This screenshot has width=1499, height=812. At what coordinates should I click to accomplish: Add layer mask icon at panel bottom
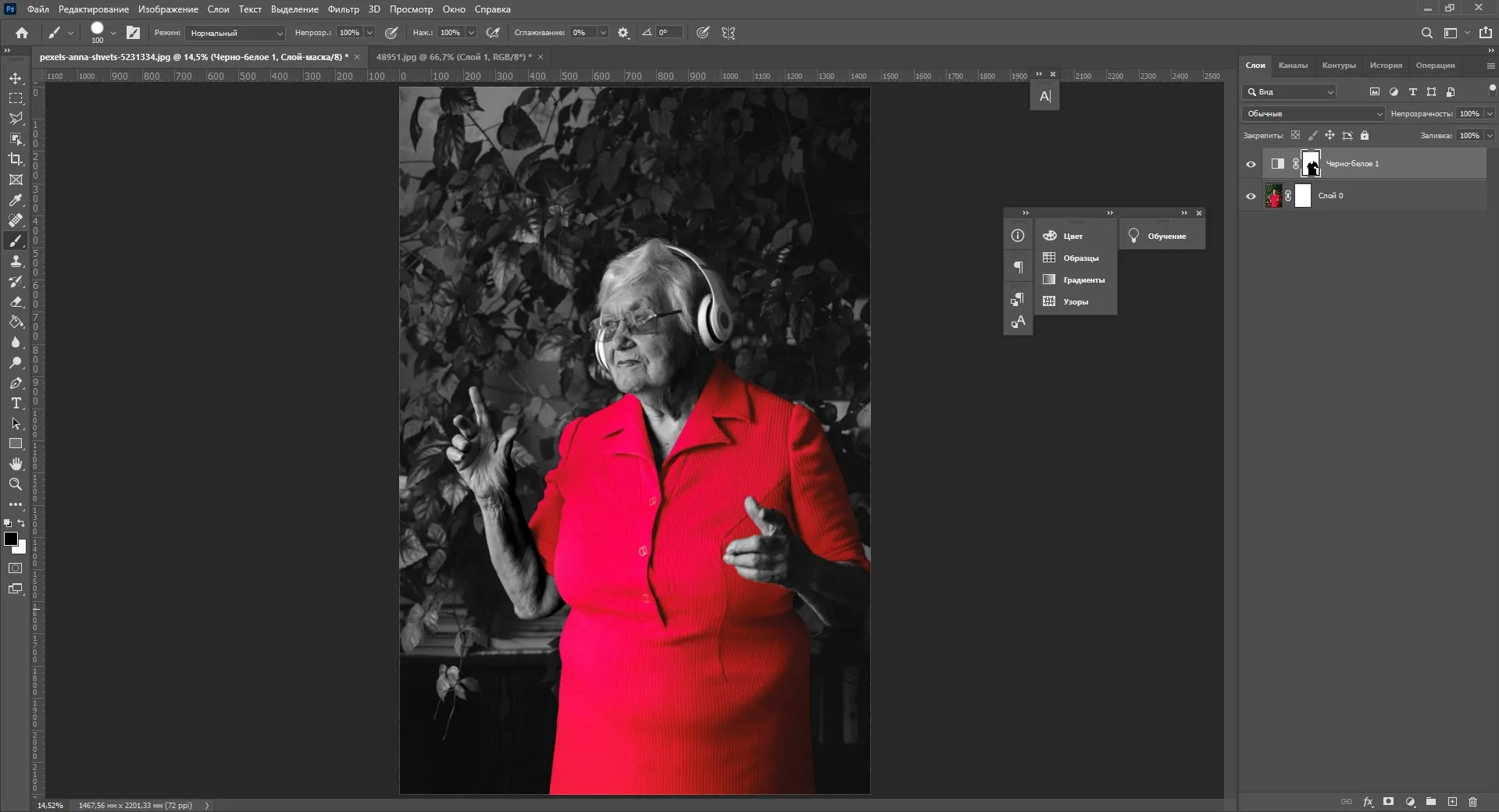point(1388,802)
